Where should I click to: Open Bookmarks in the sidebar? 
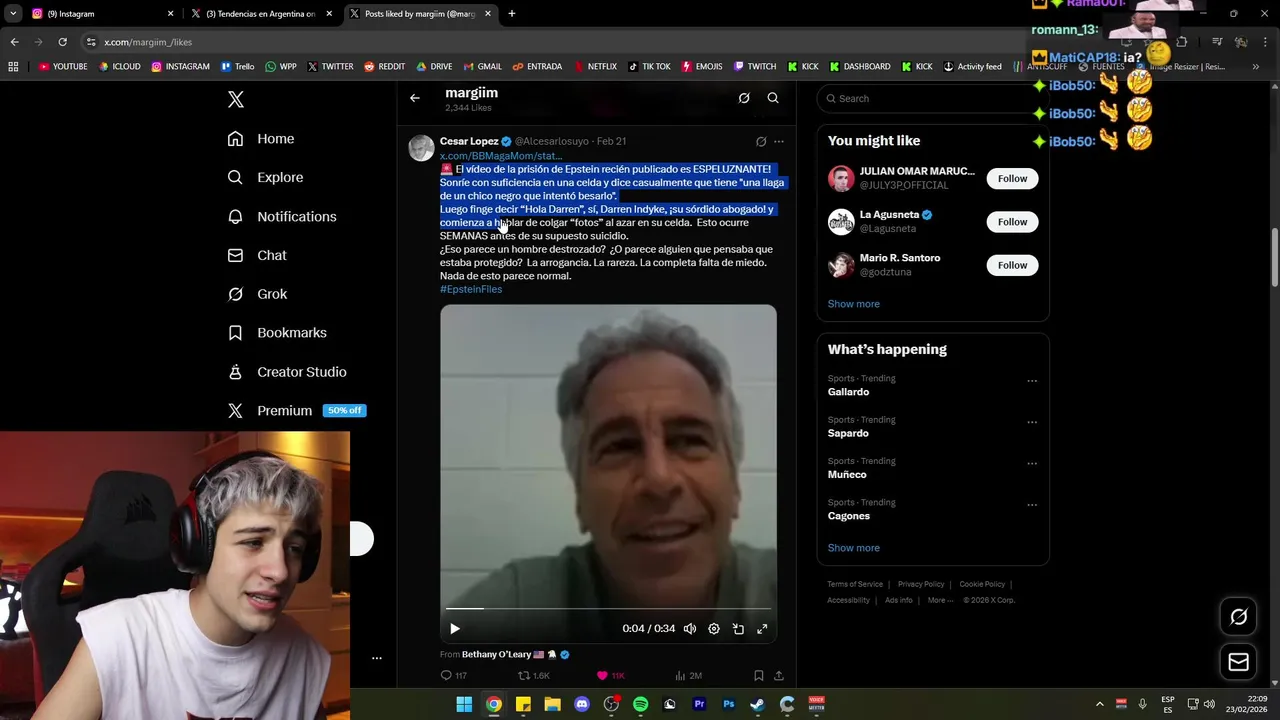click(277, 333)
